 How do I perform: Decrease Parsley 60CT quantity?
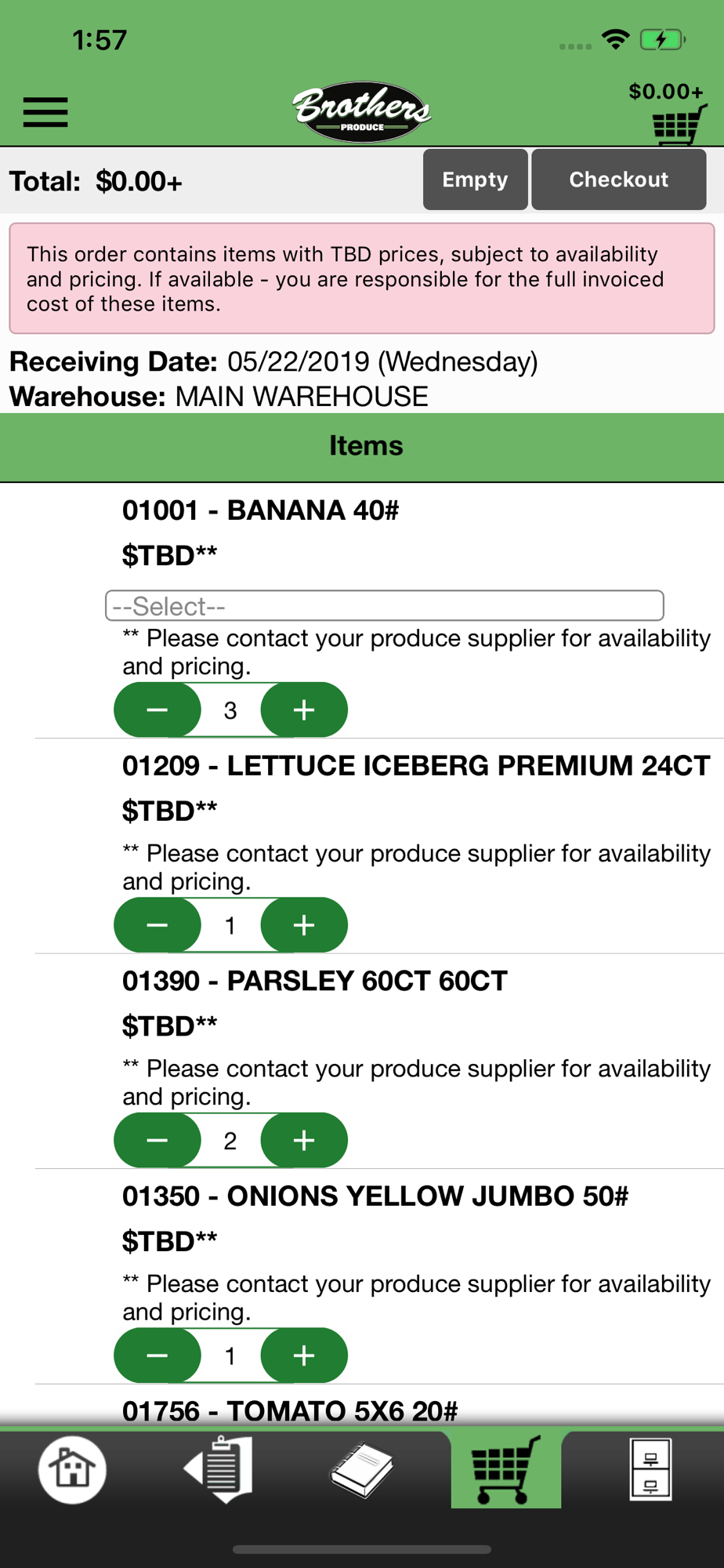pyautogui.click(x=157, y=1140)
